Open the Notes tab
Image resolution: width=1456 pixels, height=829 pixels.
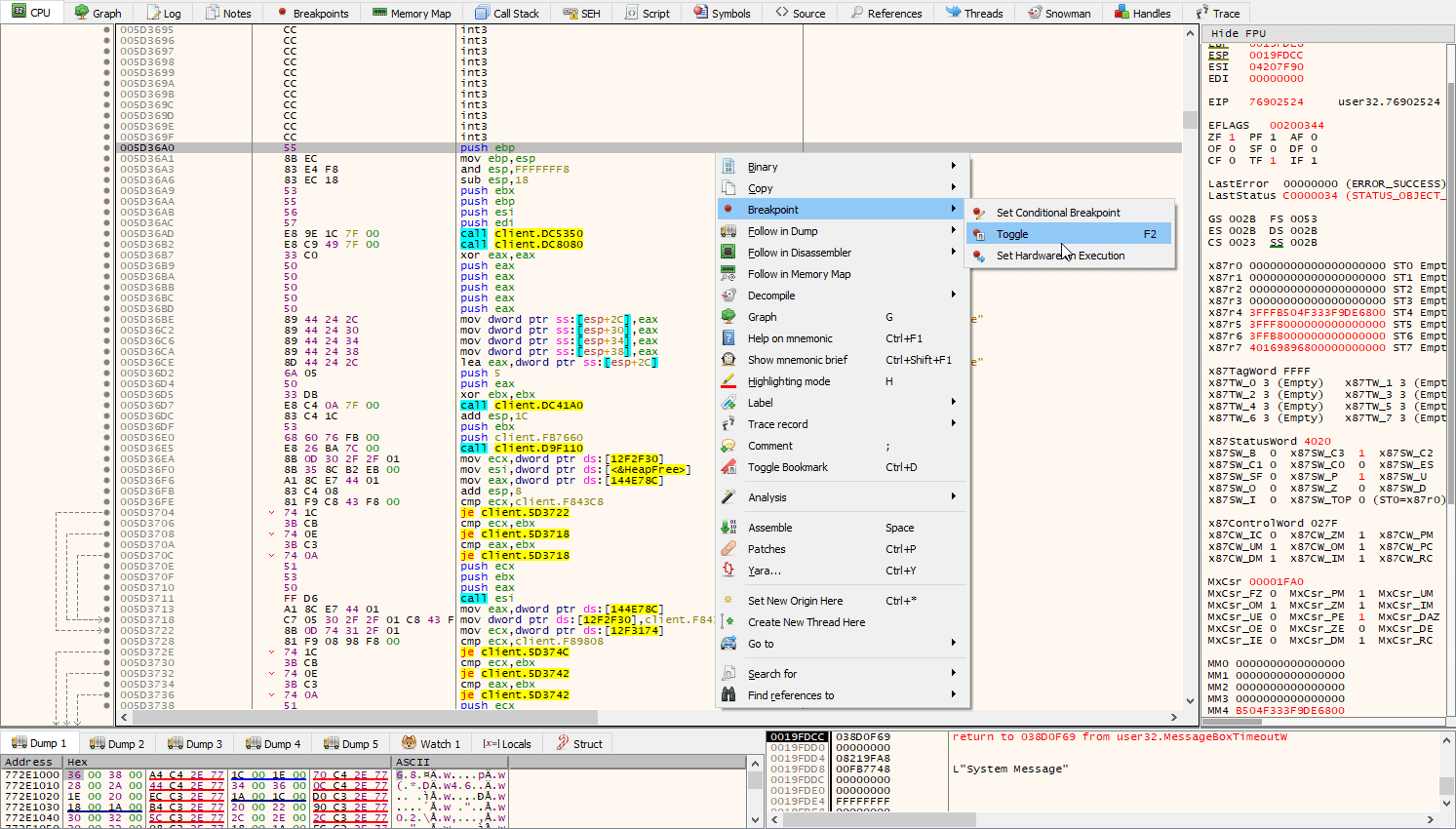coord(228,13)
